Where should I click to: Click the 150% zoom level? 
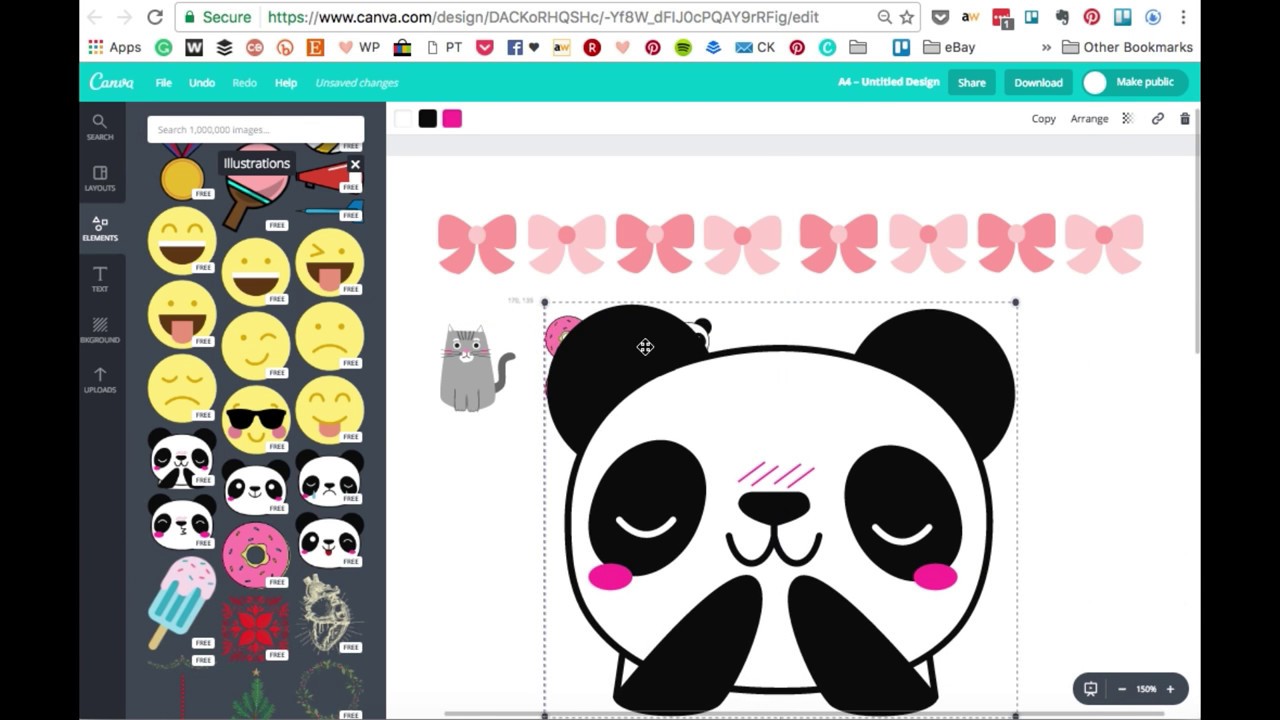tap(1146, 689)
